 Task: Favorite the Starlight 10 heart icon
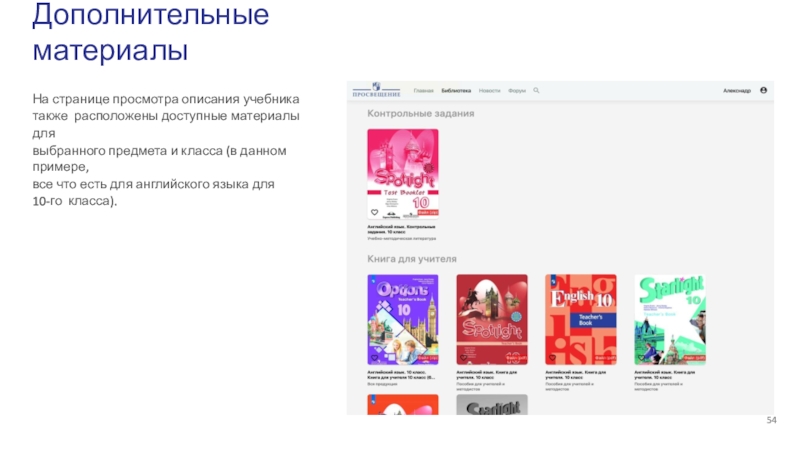click(x=641, y=358)
